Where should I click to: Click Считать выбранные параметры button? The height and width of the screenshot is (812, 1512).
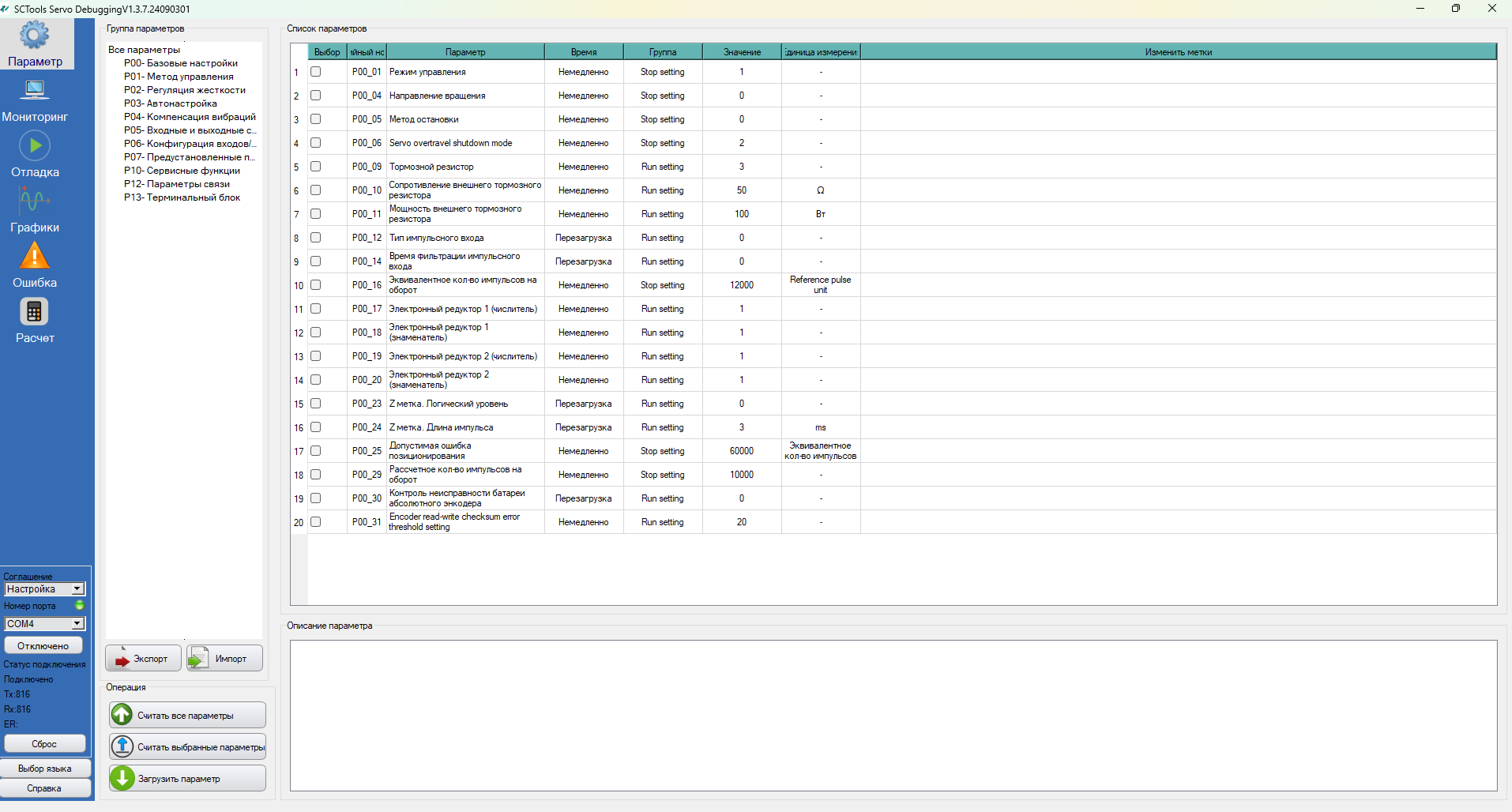tap(187, 746)
